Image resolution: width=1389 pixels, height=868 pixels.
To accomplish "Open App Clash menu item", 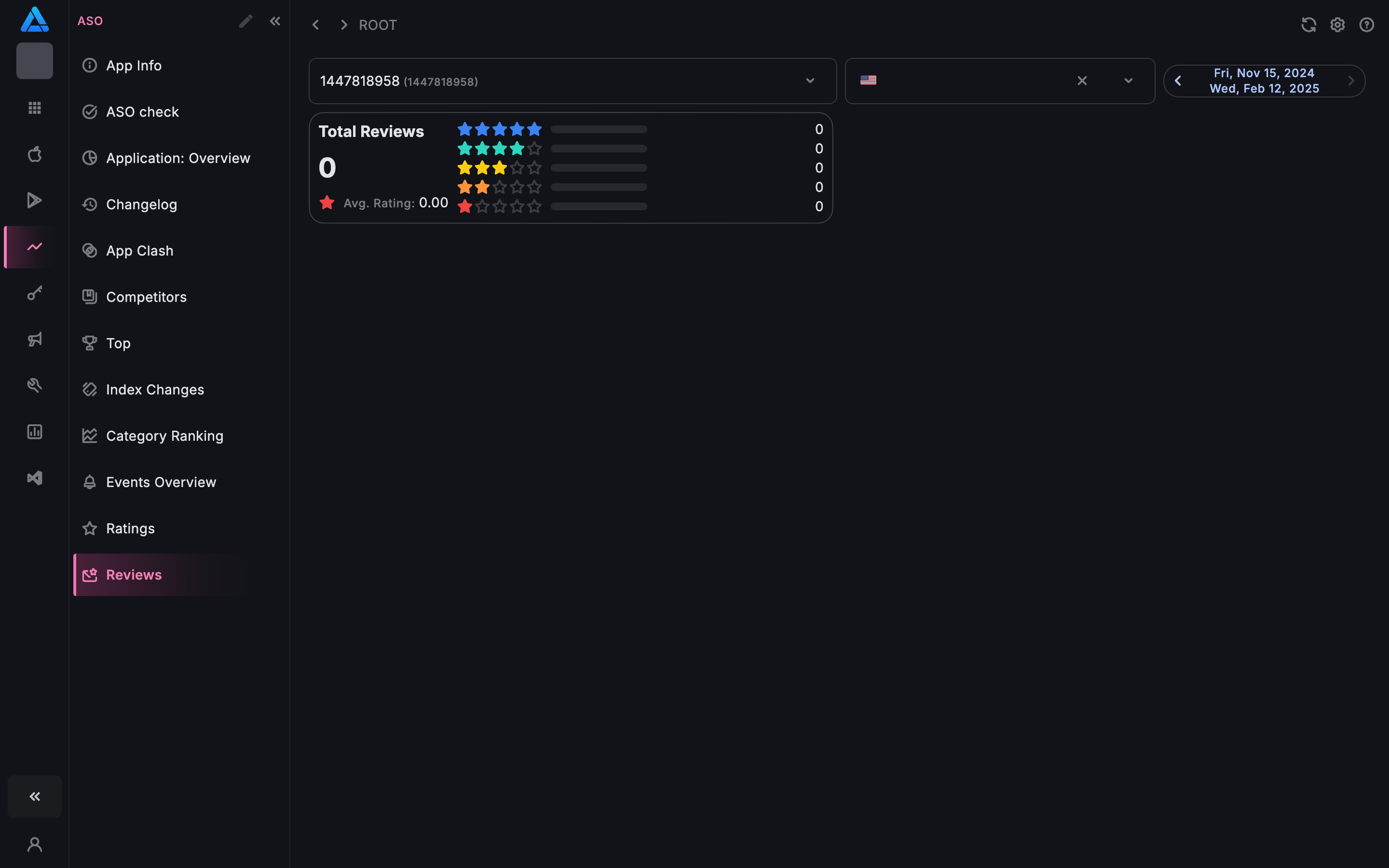I will pyautogui.click(x=179, y=251).
